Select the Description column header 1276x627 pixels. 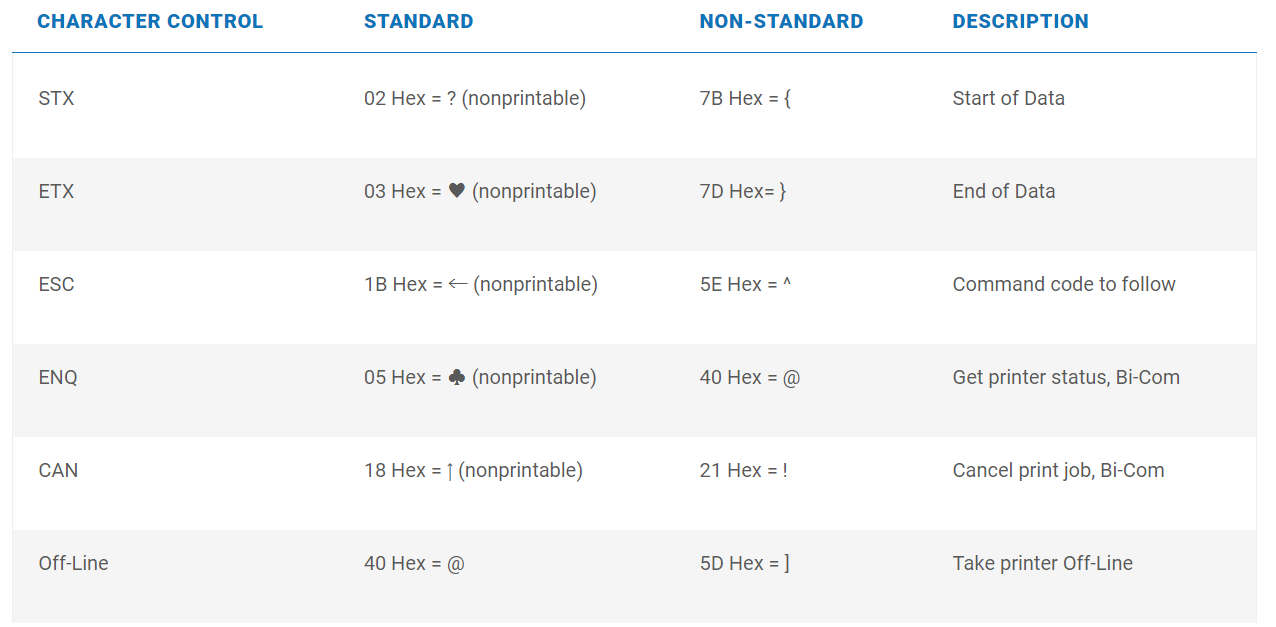[1020, 21]
